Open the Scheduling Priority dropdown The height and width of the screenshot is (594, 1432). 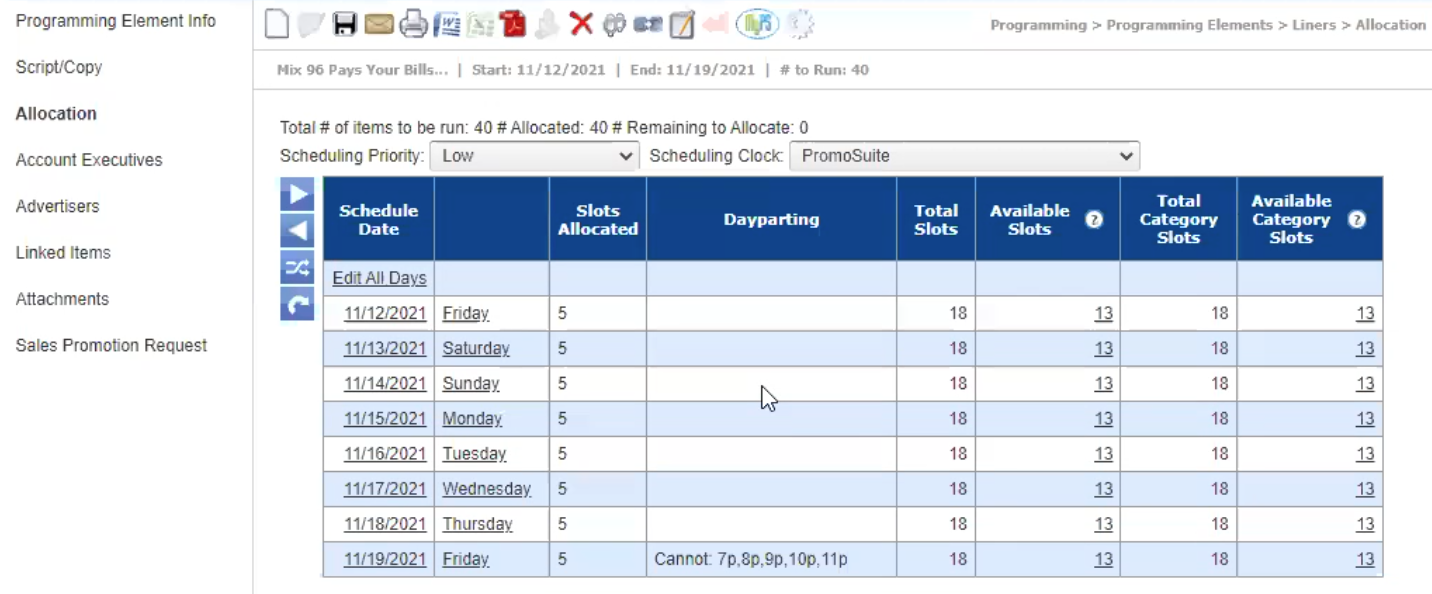(x=534, y=156)
